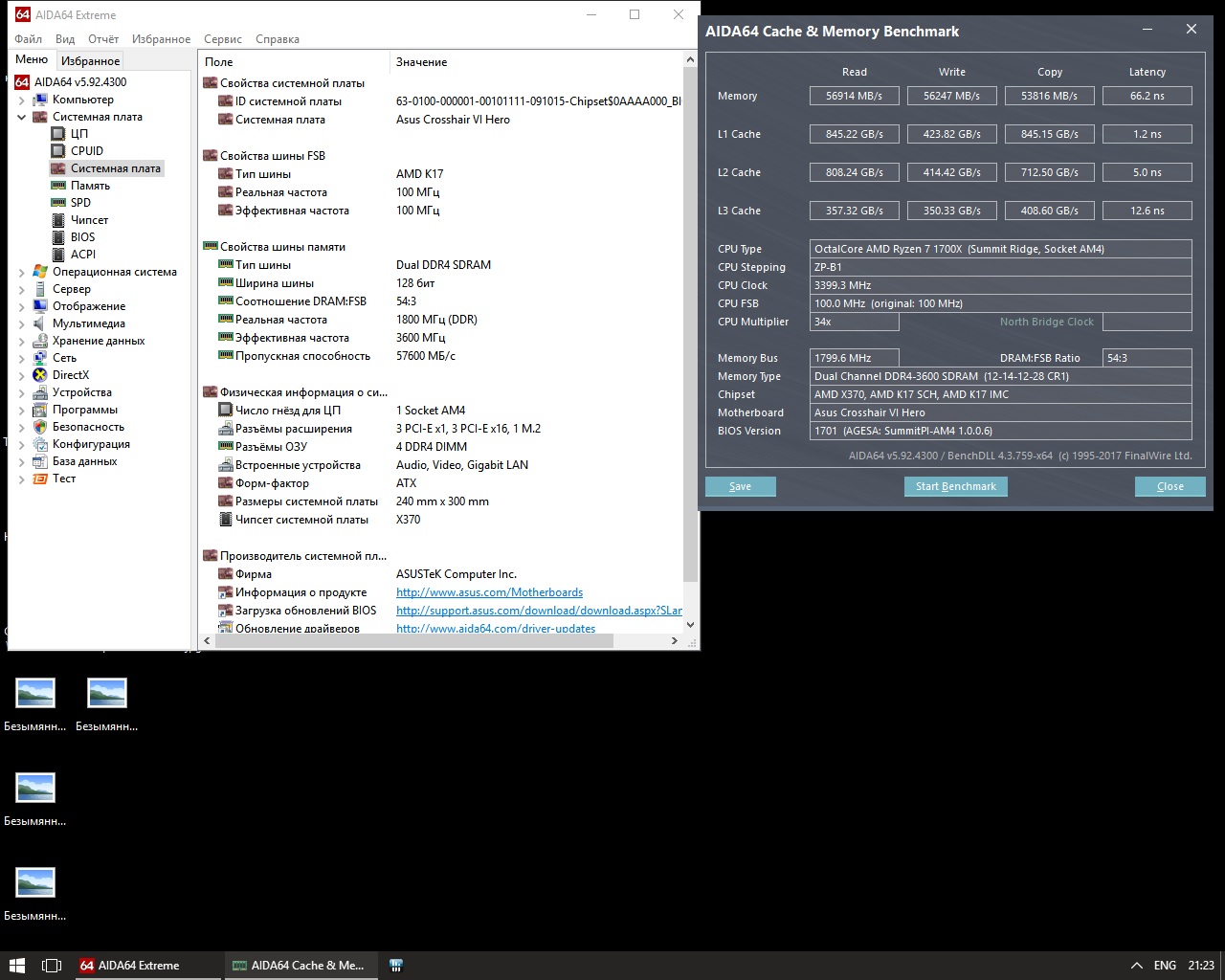1225x980 pixels.
Task: Select the Asus Crosshair VI Hero value row
Action: 453,120
